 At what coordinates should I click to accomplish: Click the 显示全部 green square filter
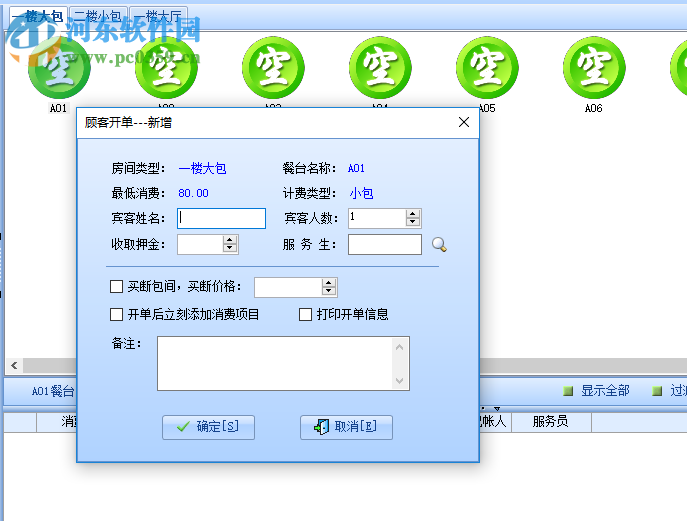[568, 391]
